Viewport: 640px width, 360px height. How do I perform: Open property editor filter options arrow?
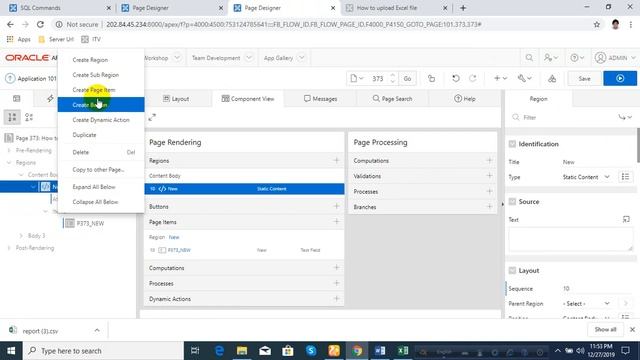coord(624,117)
